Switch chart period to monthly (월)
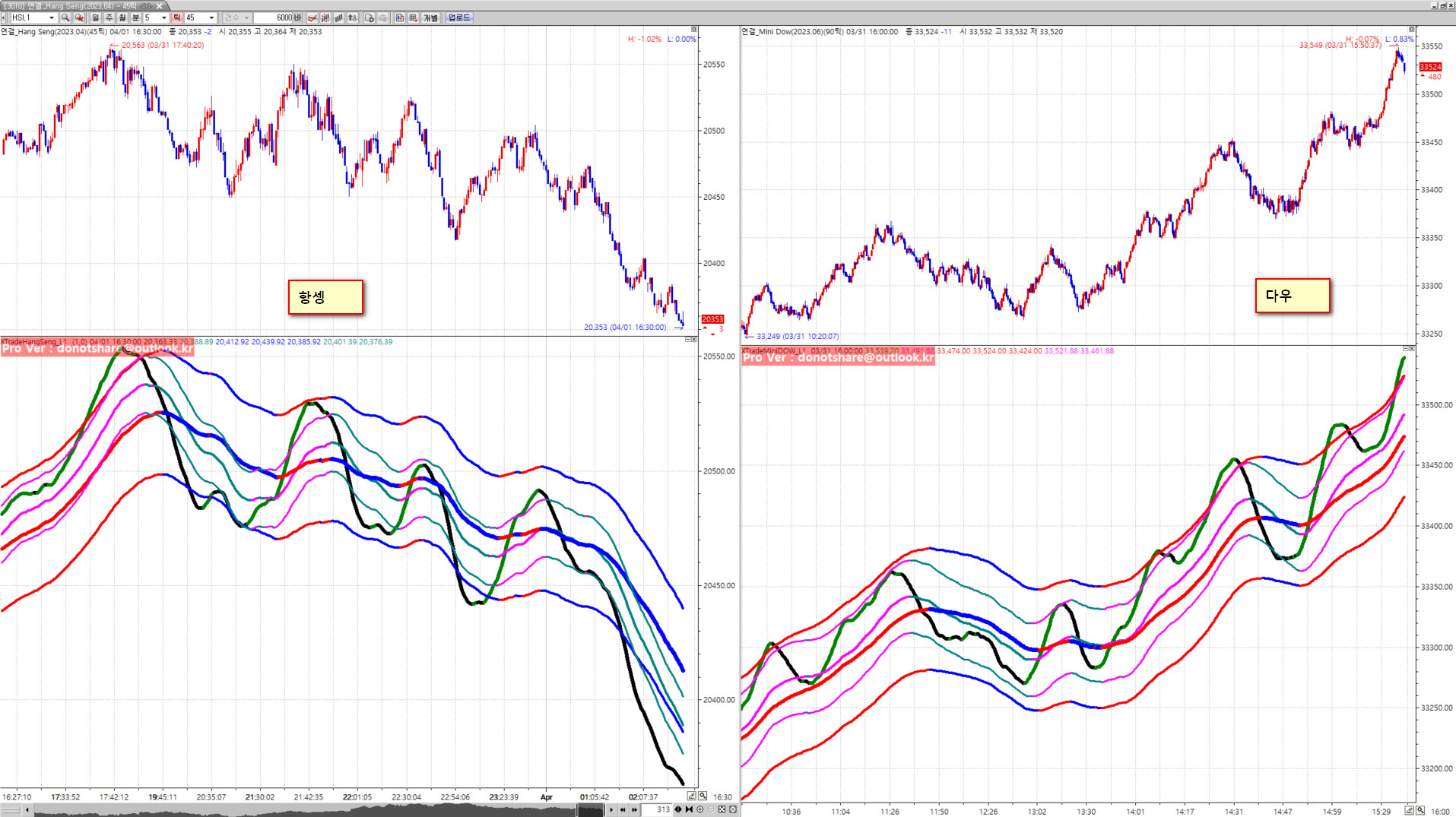The height and width of the screenshot is (817, 1456). (122, 17)
